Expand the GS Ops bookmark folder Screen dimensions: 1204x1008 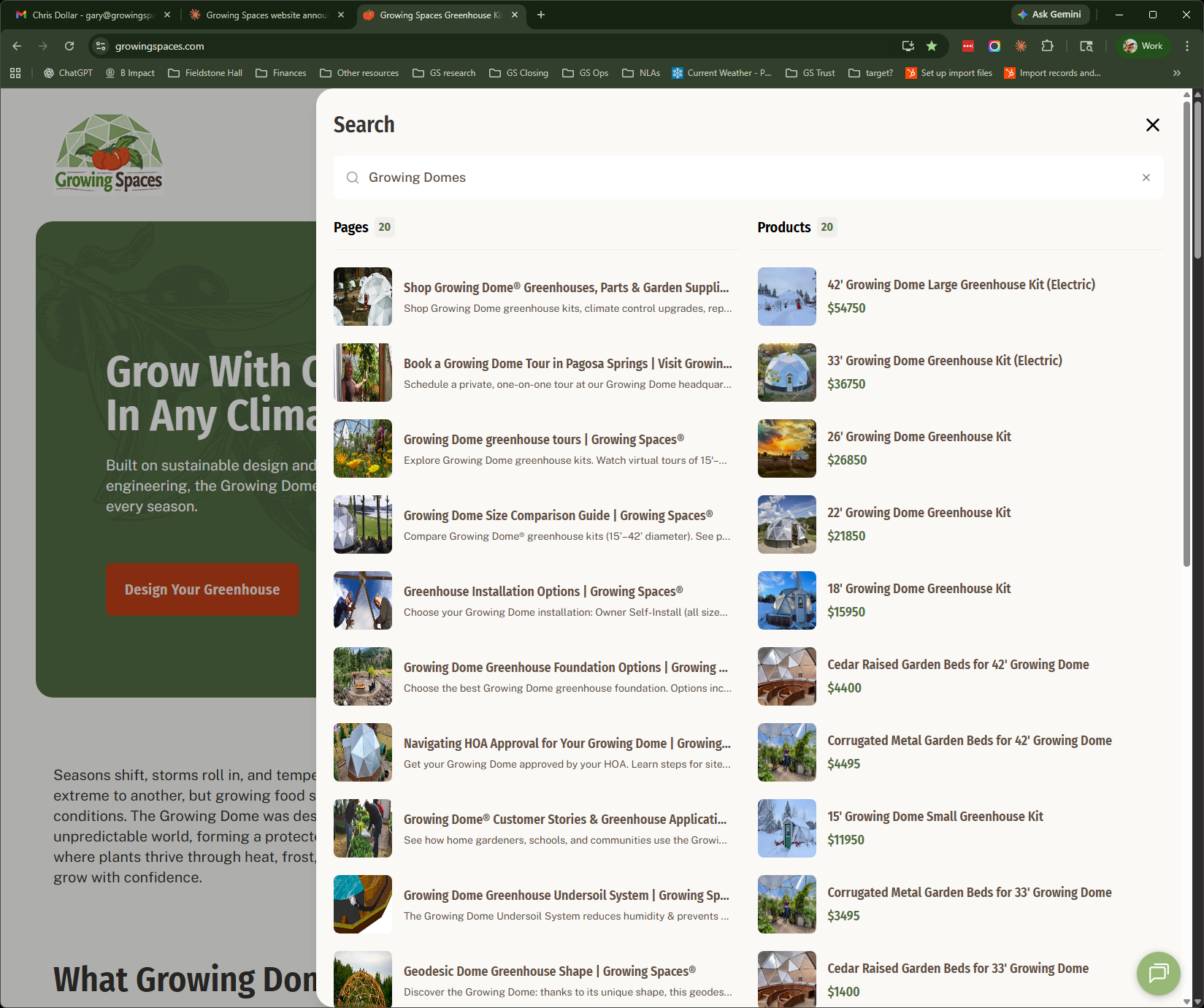(586, 73)
